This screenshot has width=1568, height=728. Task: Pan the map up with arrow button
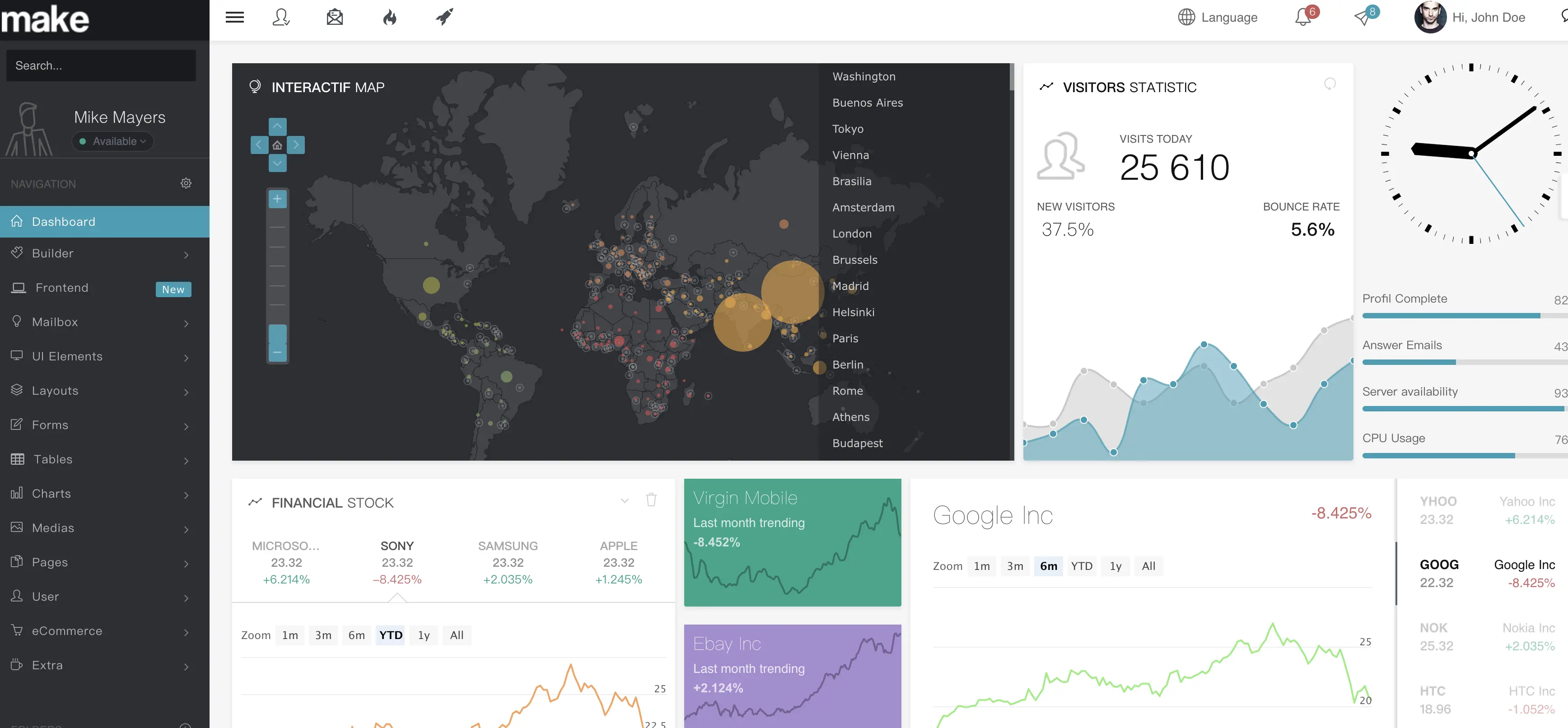[x=278, y=126]
